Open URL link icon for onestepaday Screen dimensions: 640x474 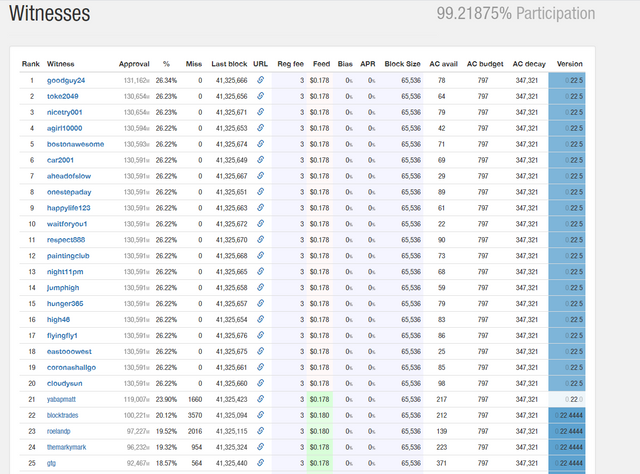pyautogui.click(x=260, y=191)
